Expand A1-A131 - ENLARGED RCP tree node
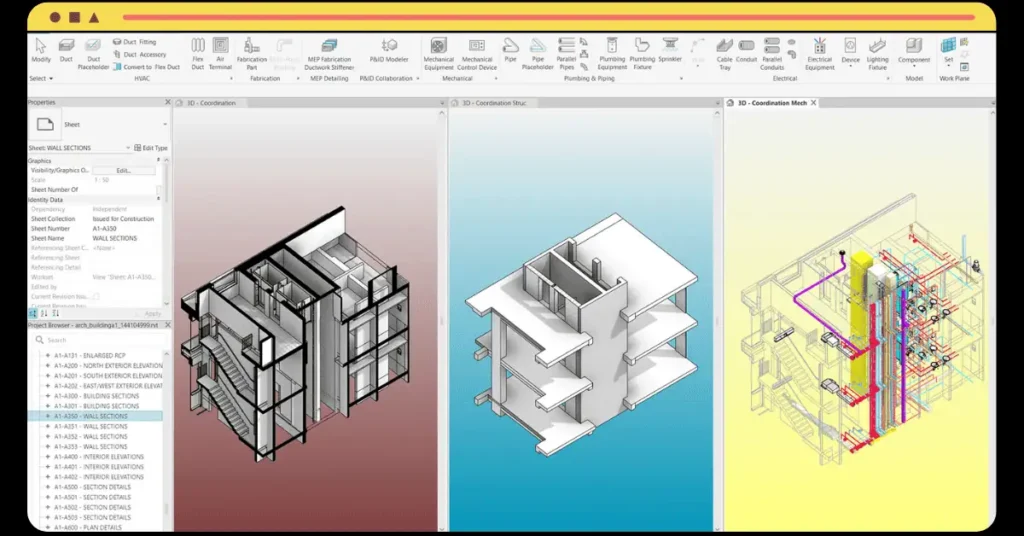 (x=48, y=356)
